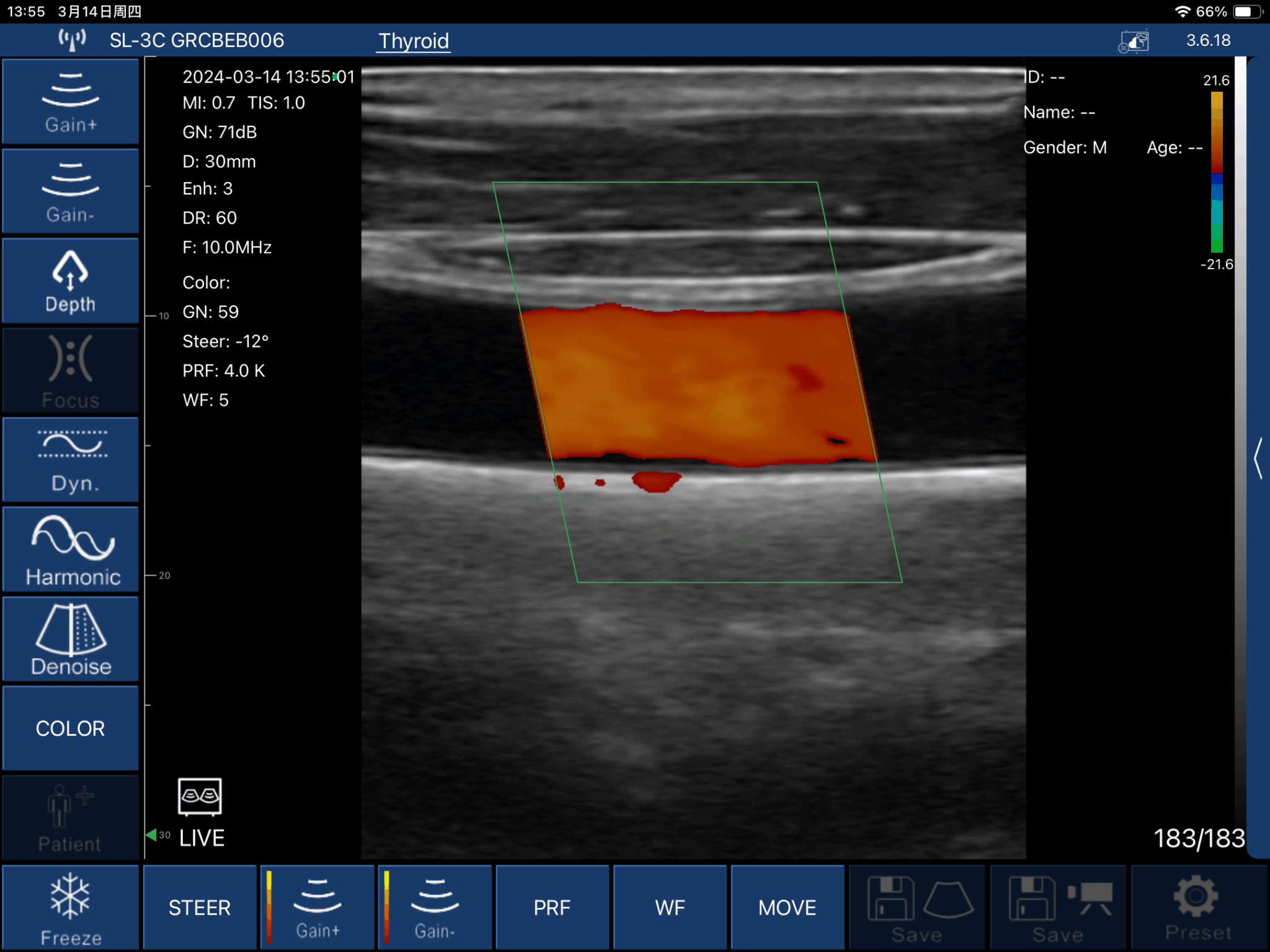Screen dimensions: 1270x952
Task: Activate the Denoise function
Action: [x=70, y=639]
